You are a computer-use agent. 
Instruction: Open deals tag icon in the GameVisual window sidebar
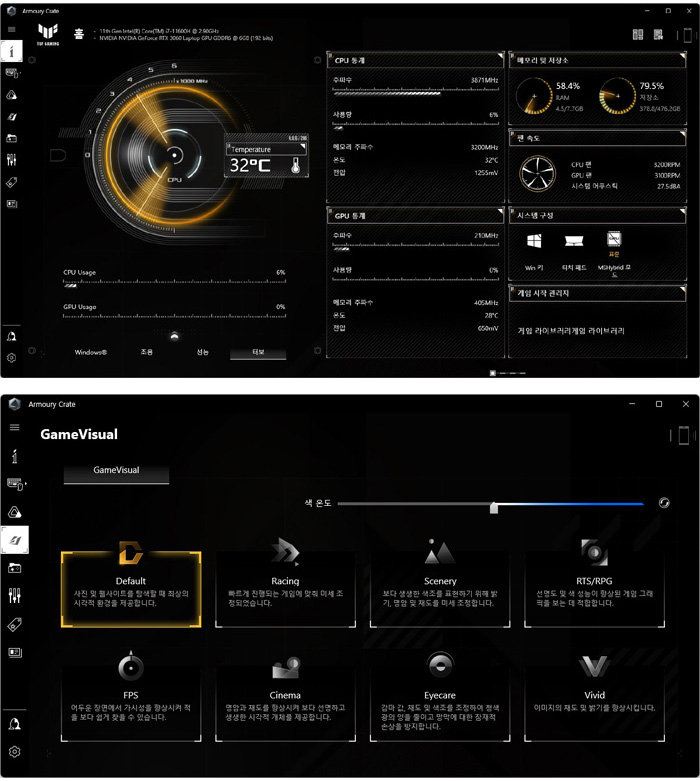[14, 624]
